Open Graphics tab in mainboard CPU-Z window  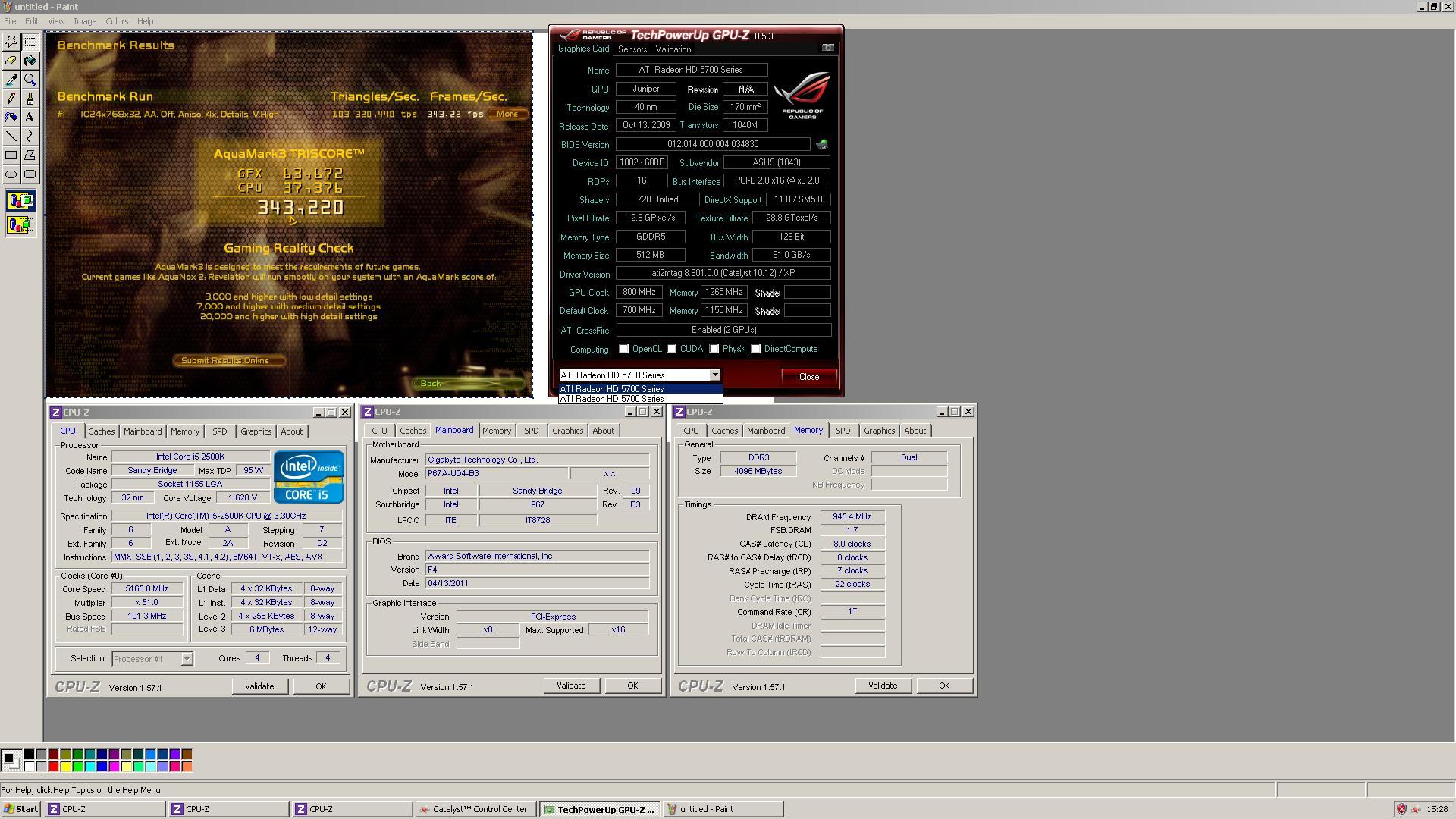click(567, 431)
